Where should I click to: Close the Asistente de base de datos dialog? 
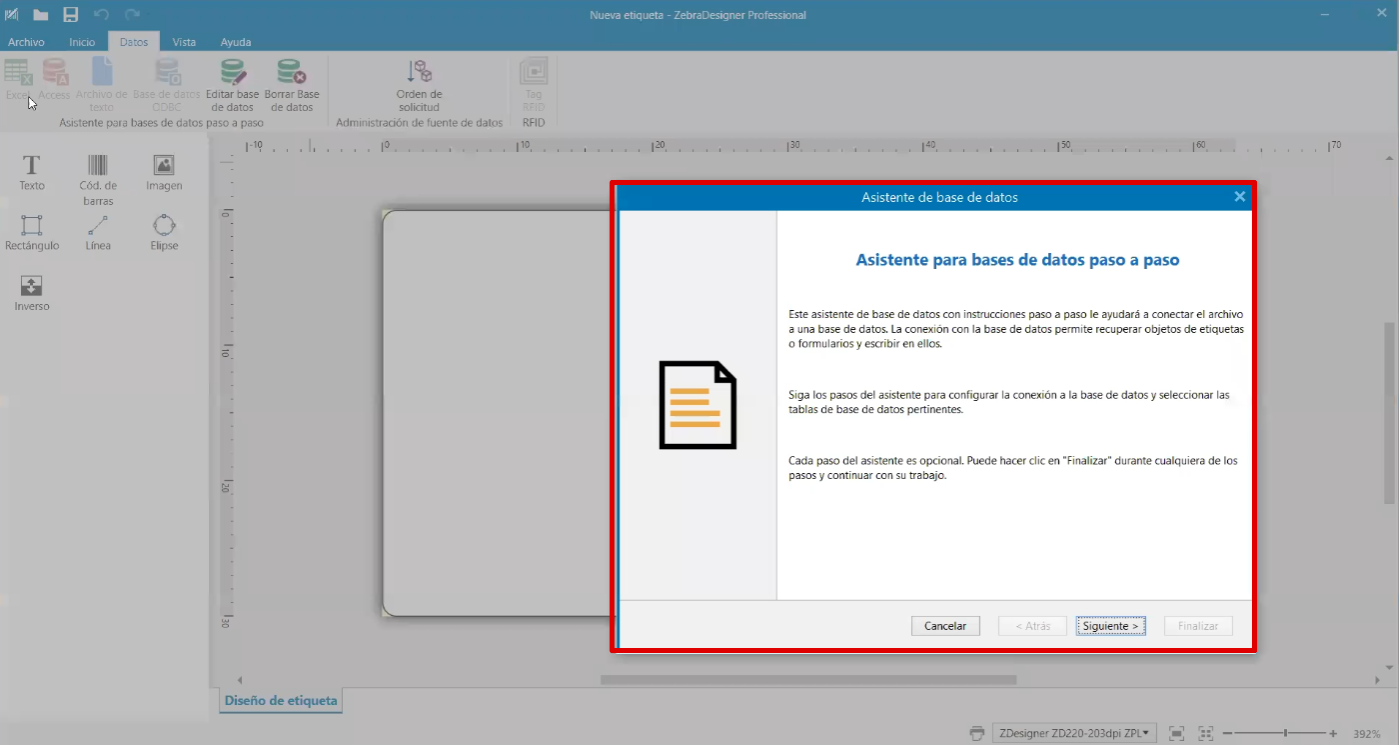pos(1240,197)
